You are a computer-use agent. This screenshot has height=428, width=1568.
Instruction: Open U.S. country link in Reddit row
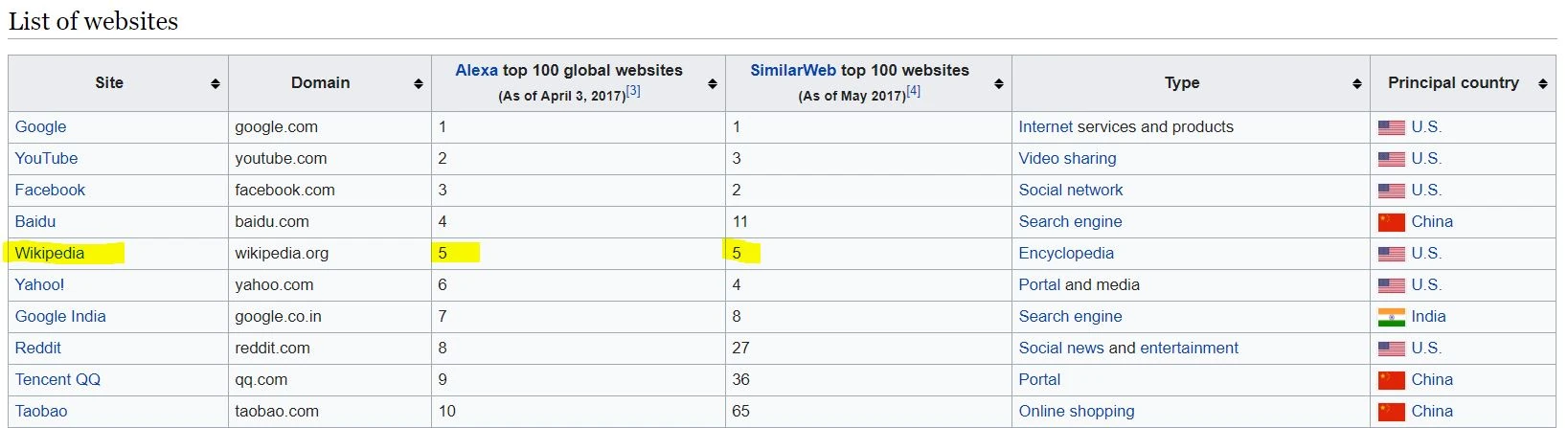tap(1426, 348)
